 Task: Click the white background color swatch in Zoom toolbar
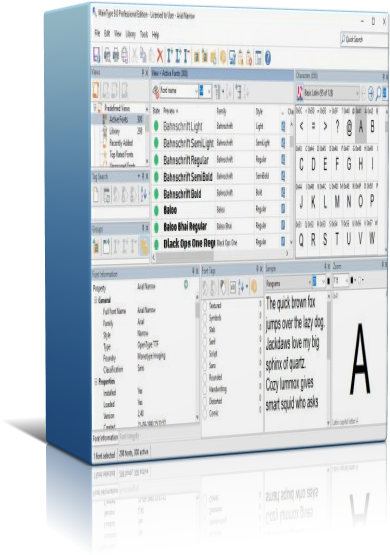tap(360, 280)
